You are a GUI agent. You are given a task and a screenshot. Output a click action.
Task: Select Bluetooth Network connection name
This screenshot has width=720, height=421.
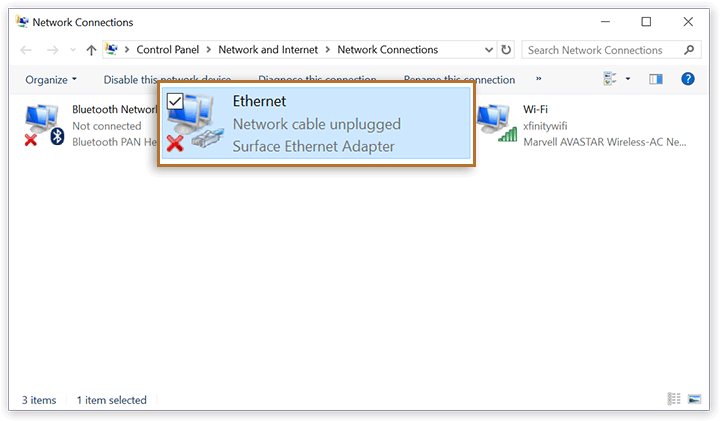click(x=114, y=110)
